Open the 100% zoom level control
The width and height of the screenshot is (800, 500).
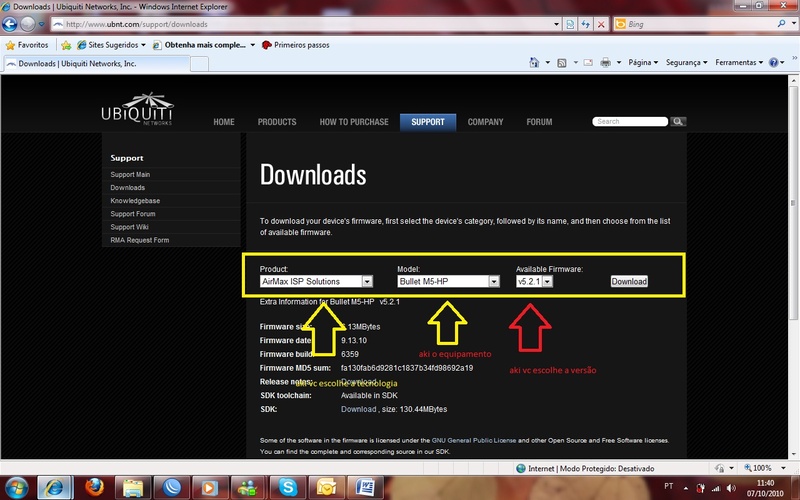pyautogui.click(x=765, y=468)
